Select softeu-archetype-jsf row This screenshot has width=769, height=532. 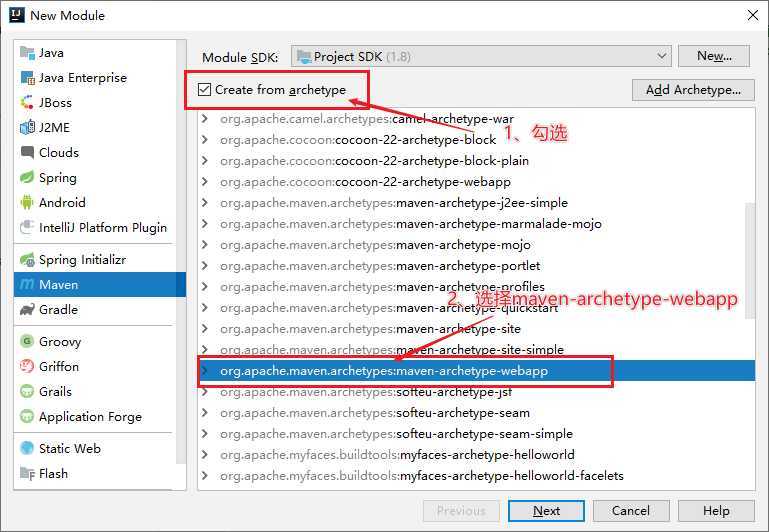tap(476, 392)
